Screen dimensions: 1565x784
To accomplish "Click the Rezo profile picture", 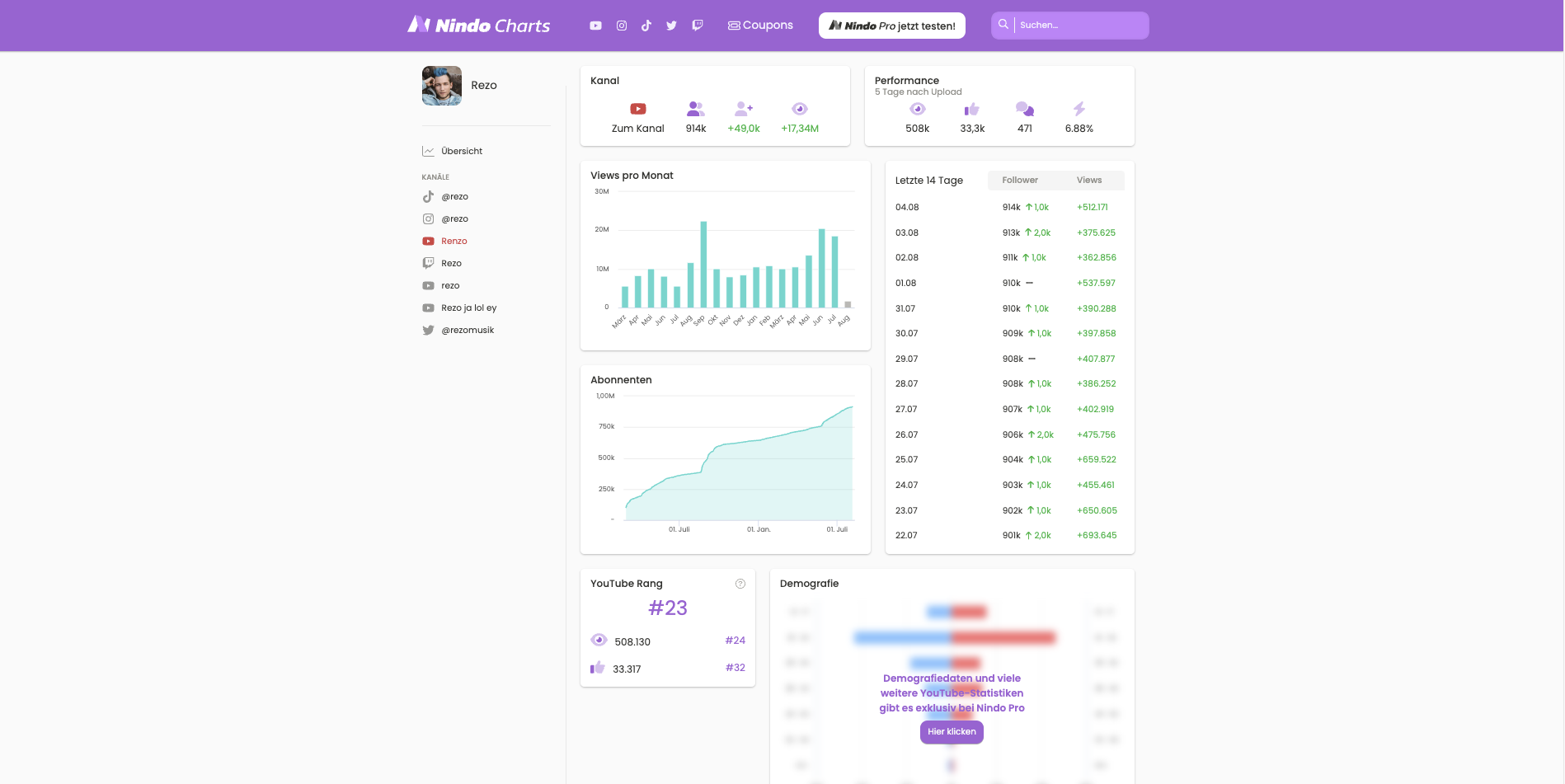I will [x=441, y=85].
